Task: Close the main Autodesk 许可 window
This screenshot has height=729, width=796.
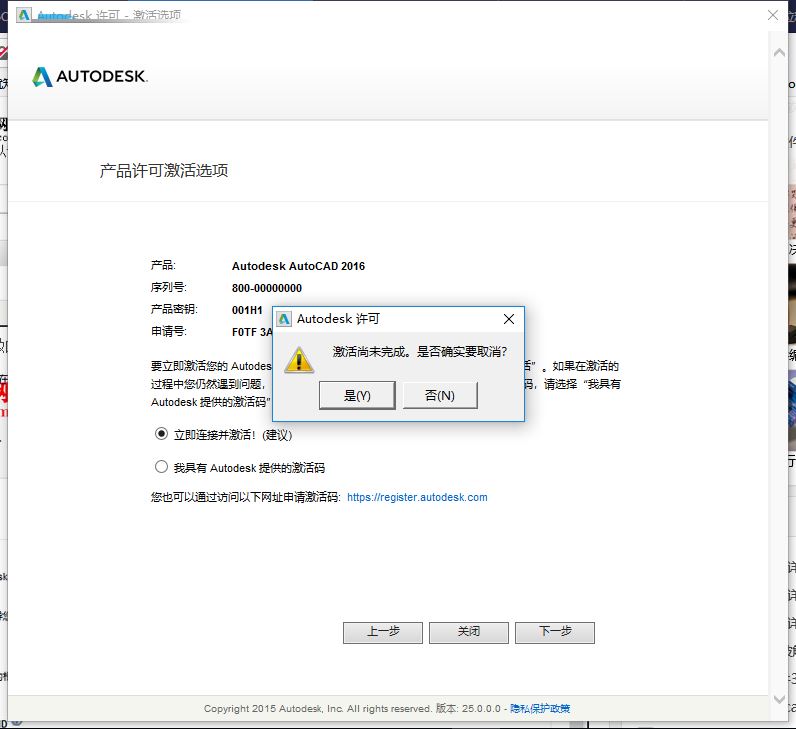Action: [773, 15]
